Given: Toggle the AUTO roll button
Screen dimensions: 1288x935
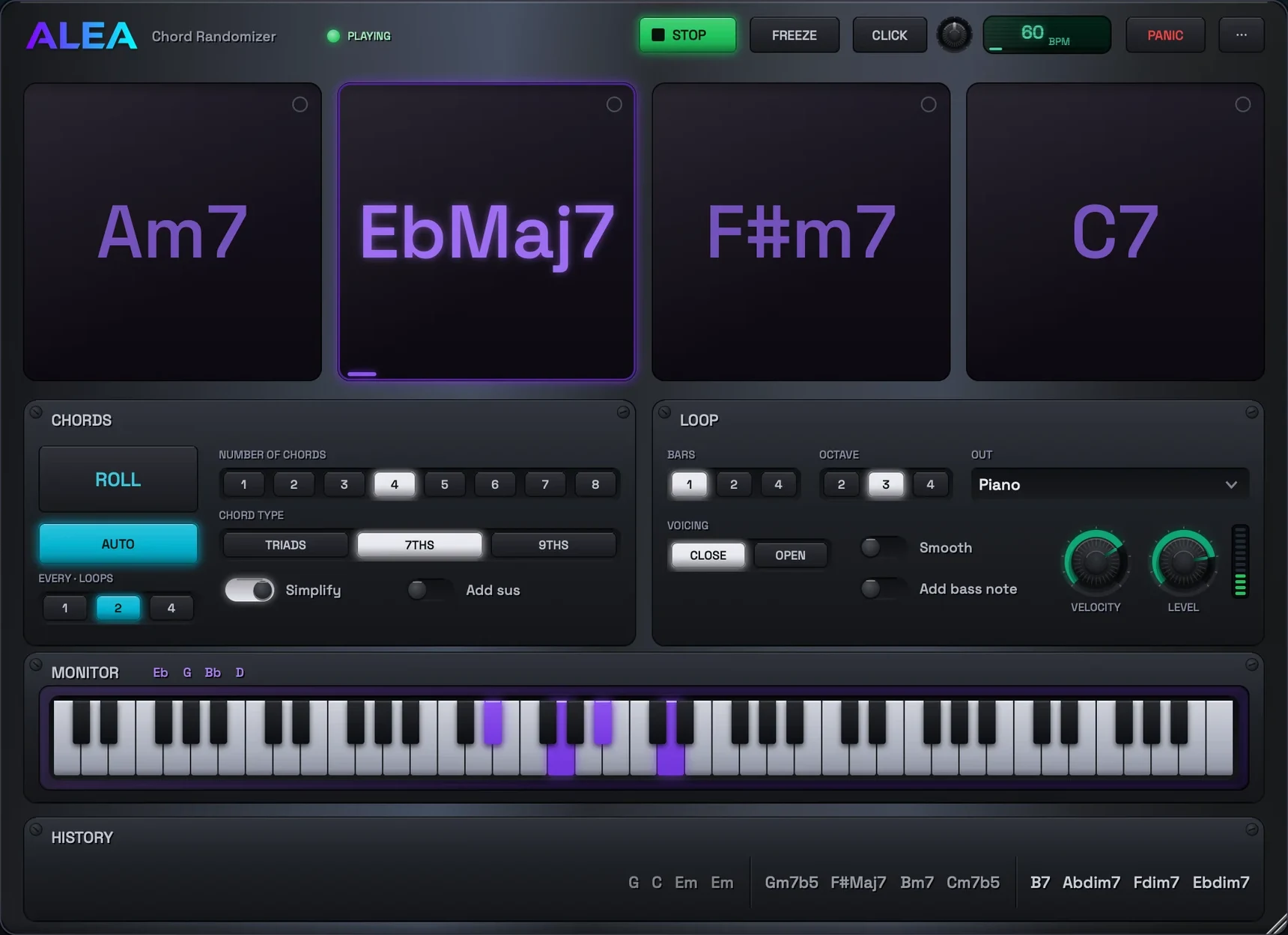Looking at the screenshot, I should coord(118,543).
